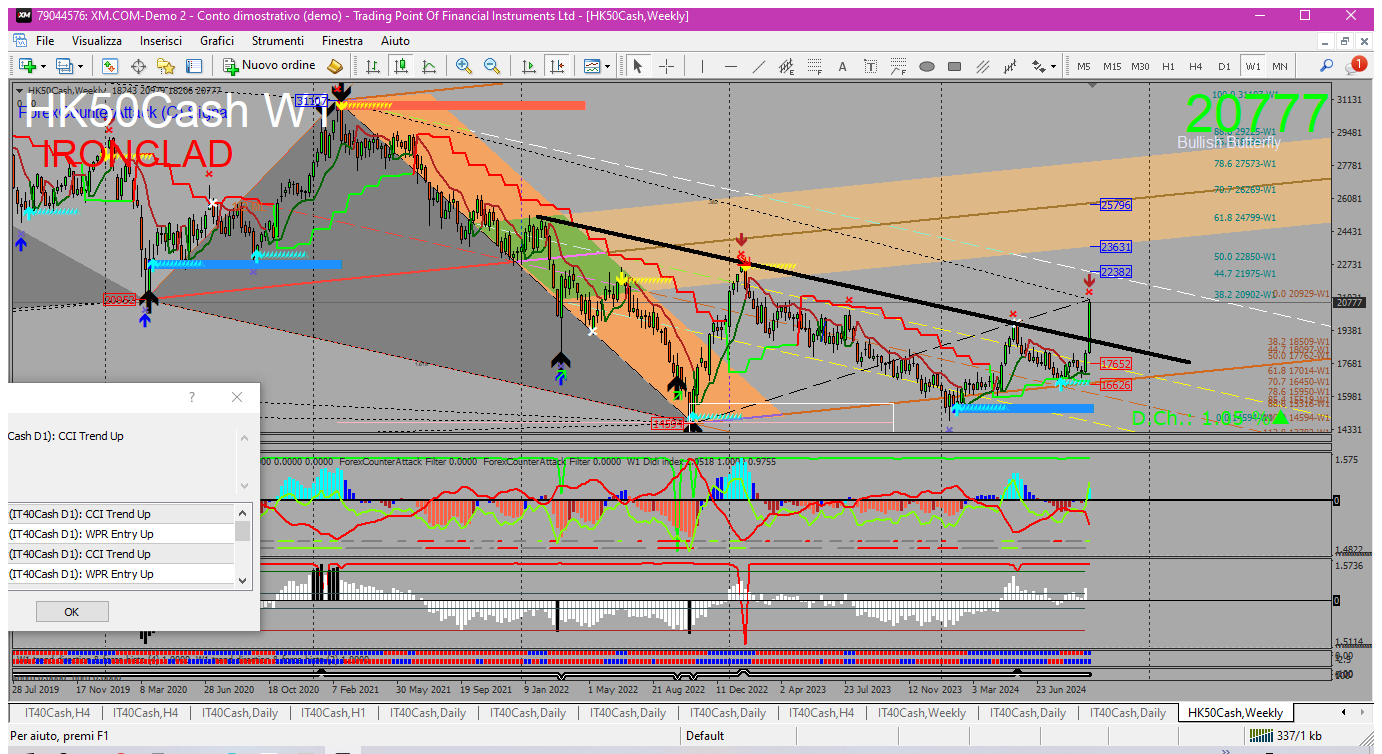
Task: Select the rectangle drawing tool
Action: (x=954, y=66)
